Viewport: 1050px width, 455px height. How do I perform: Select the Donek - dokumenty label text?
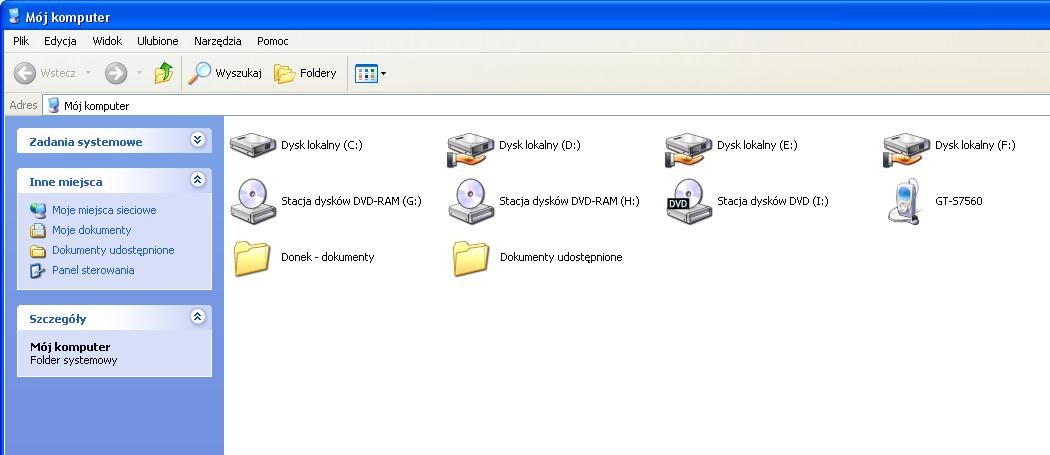pos(327,257)
